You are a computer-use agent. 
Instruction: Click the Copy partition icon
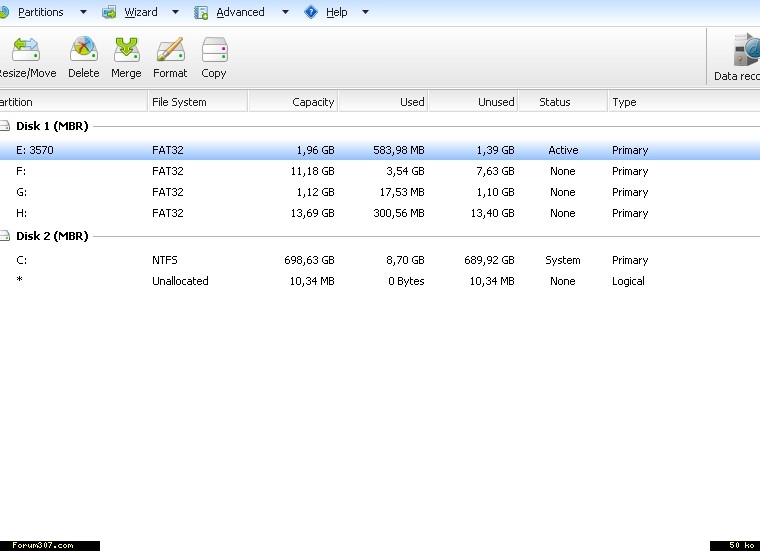pyautogui.click(x=214, y=50)
